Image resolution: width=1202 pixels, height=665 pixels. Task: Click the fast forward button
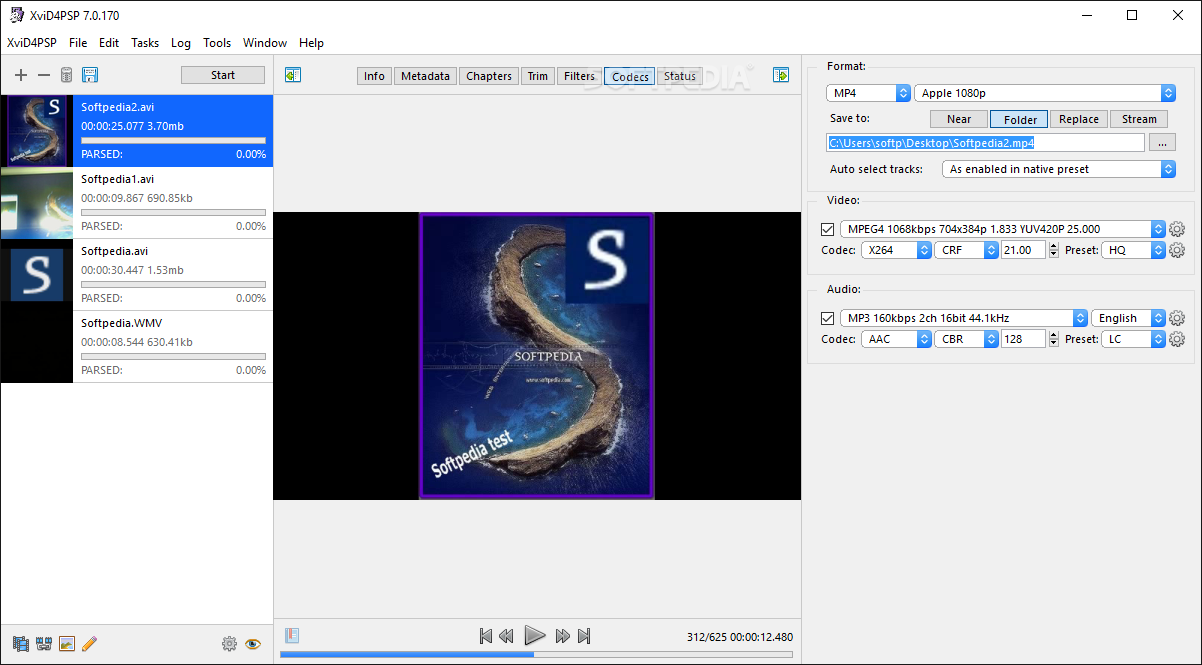coord(563,636)
